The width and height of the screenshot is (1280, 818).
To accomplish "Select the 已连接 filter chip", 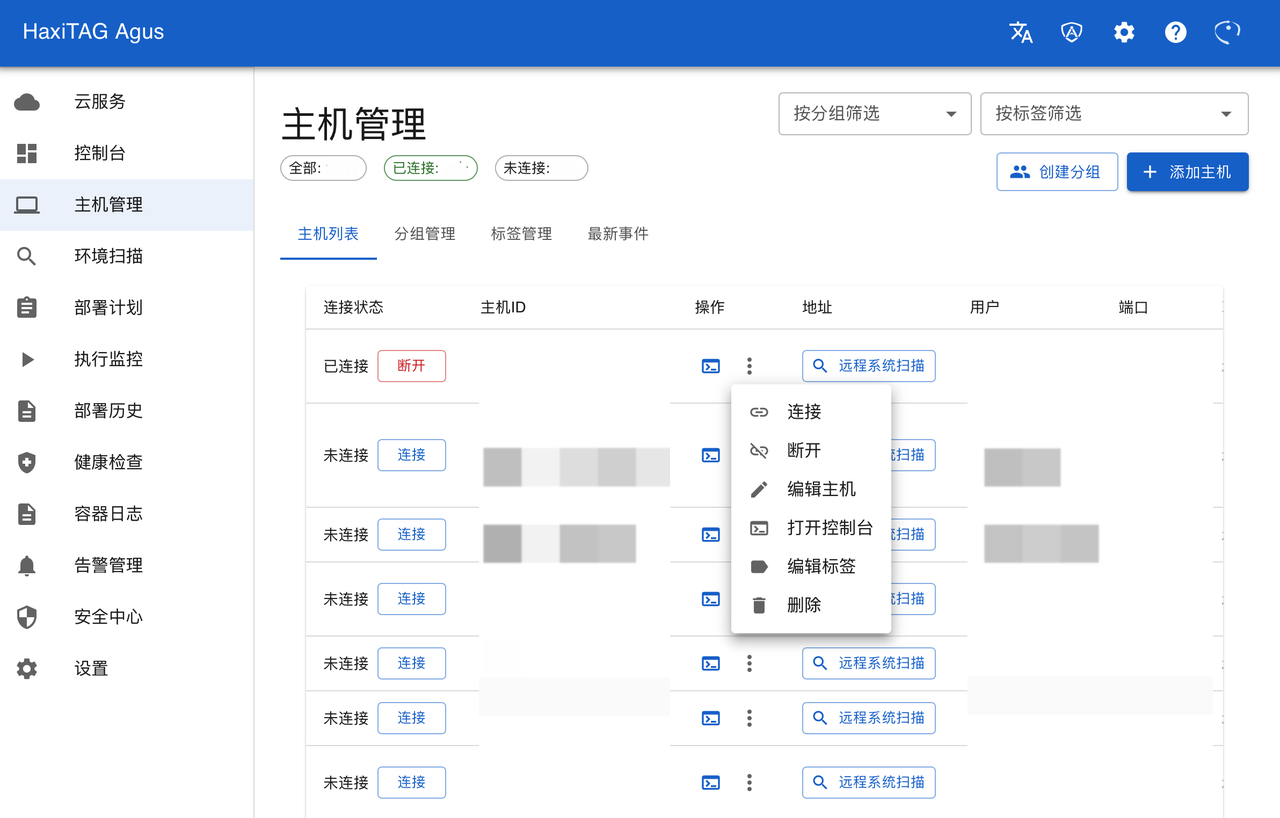I will pyautogui.click(x=430, y=168).
